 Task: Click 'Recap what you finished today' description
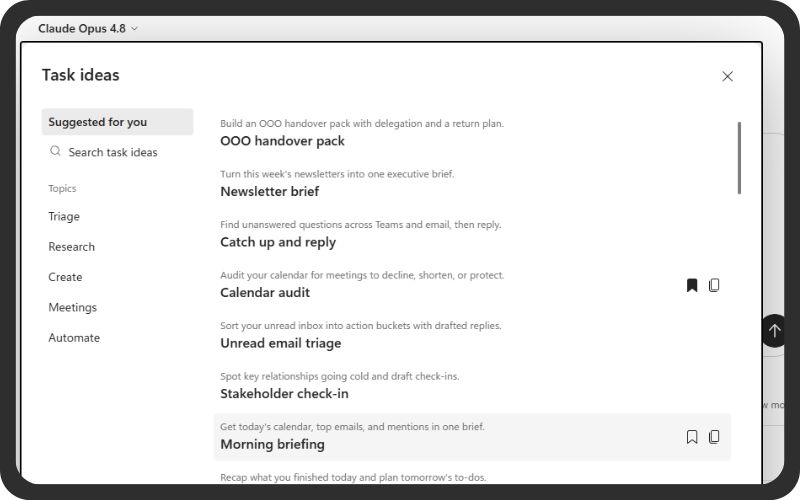pyautogui.click(x=353, y=478)
